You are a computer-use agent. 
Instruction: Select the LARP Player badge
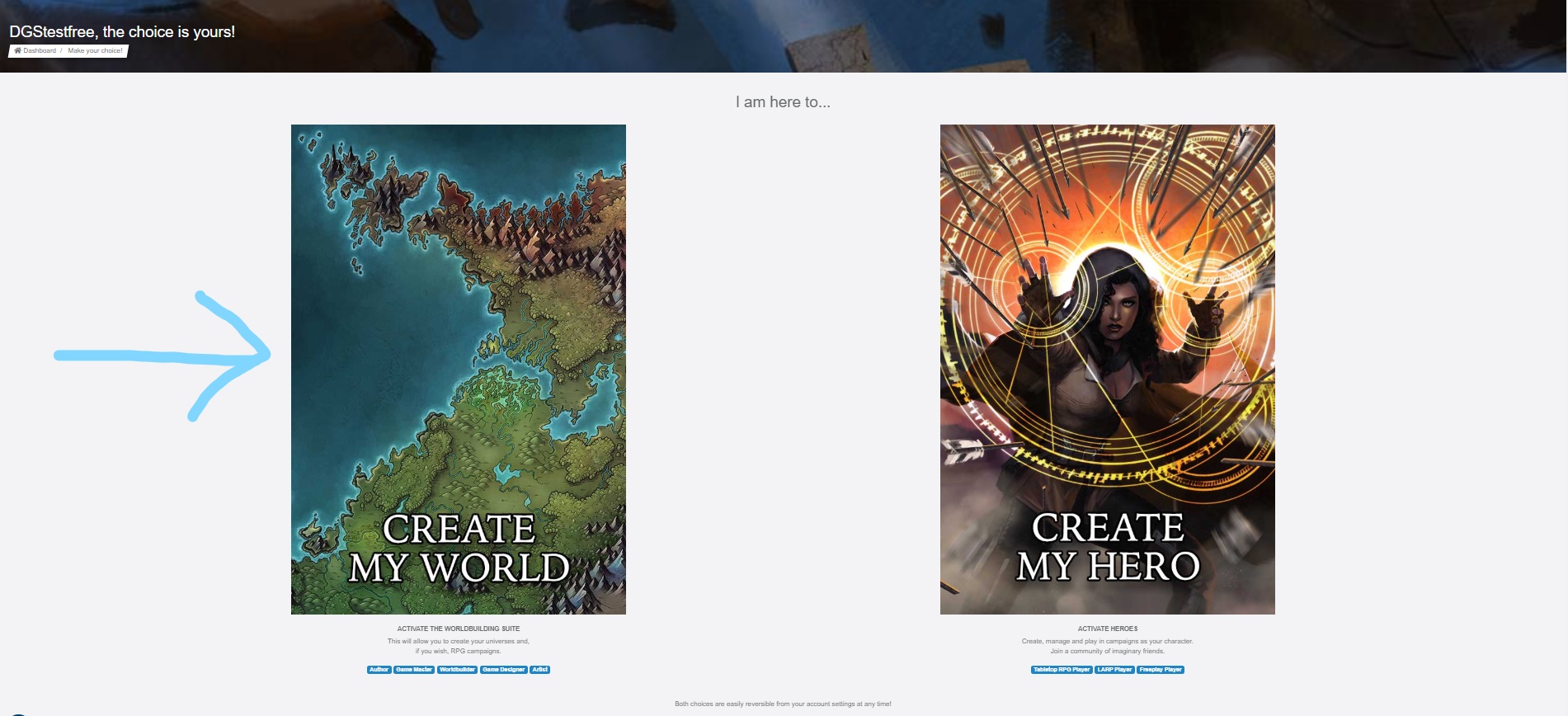pos(1114,670)
